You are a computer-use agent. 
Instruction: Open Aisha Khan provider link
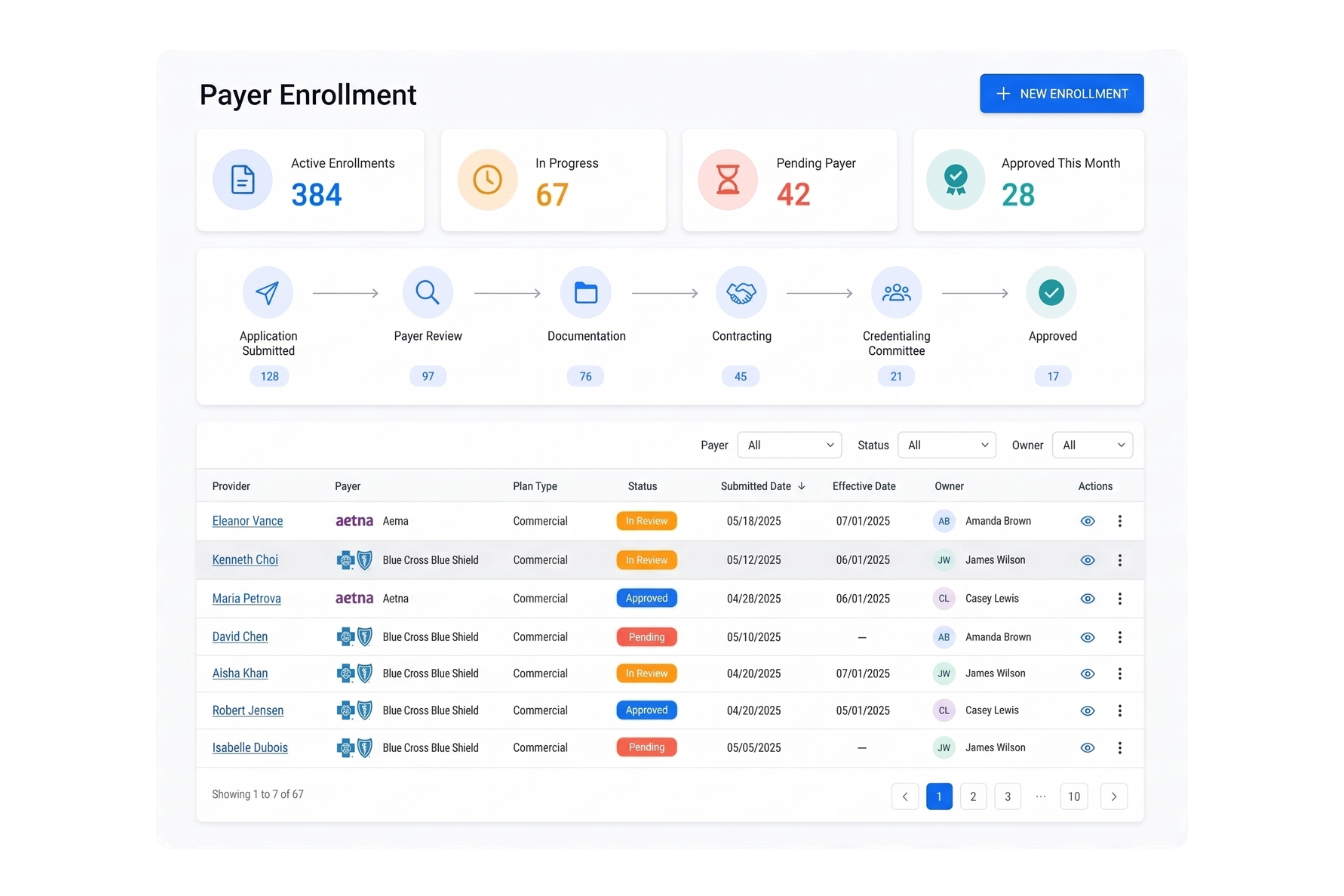240,674
